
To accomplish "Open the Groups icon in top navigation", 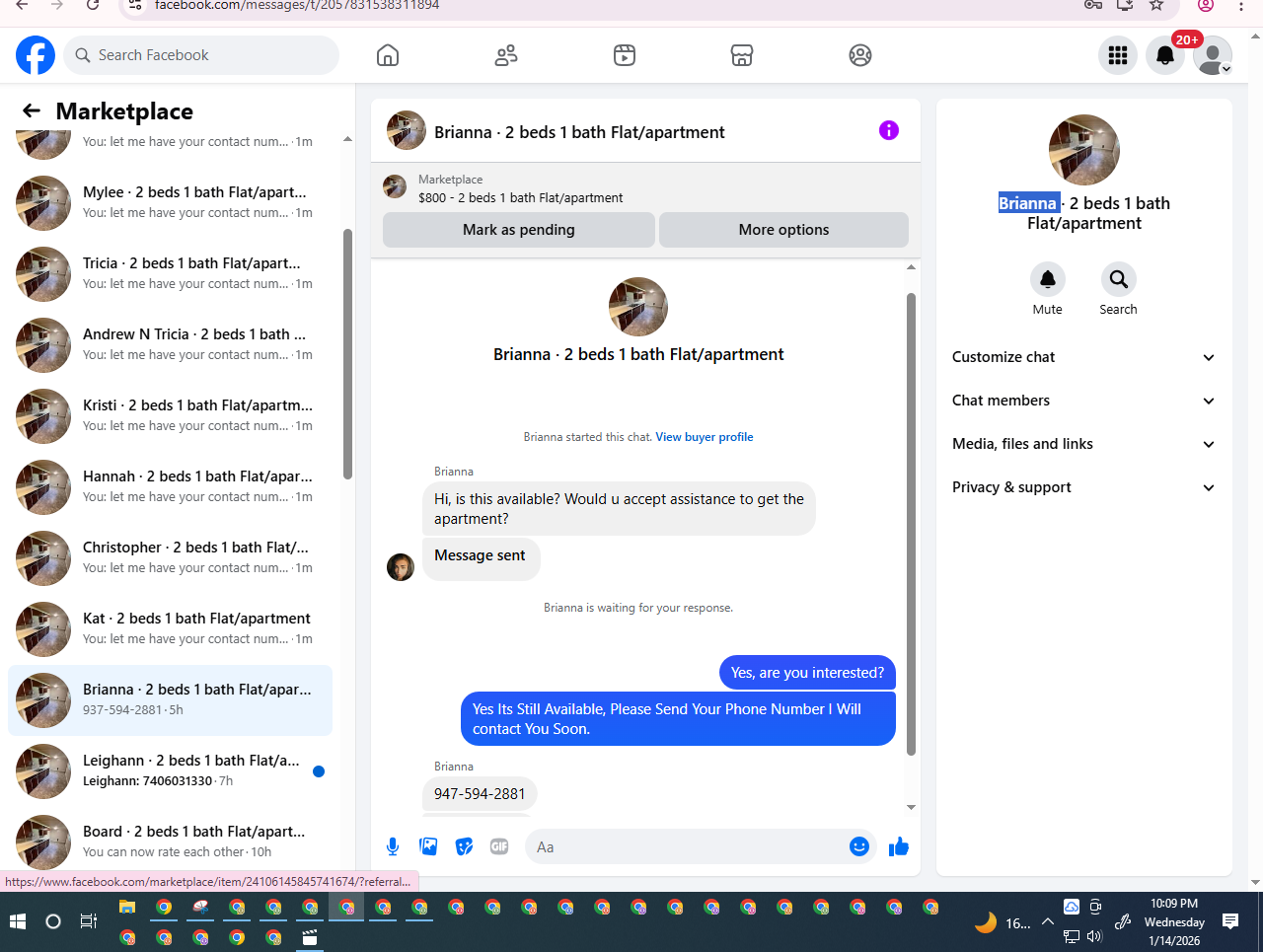I will coord(860,55).
